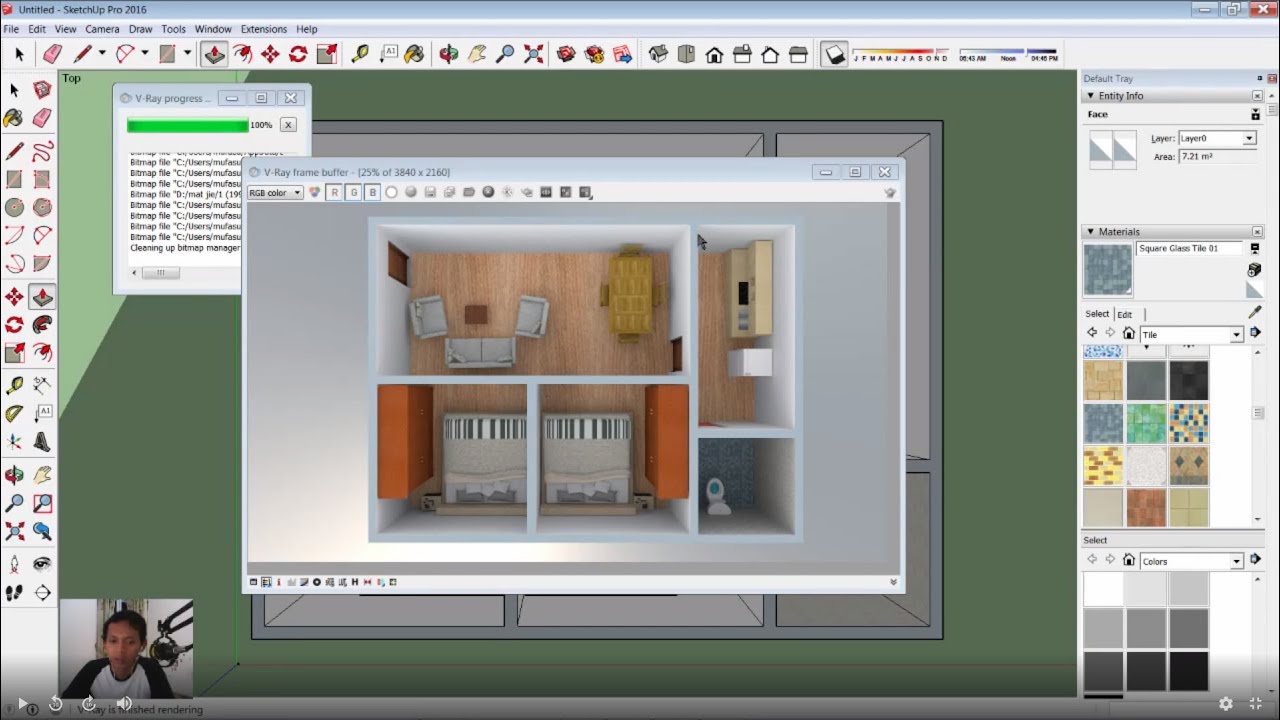Activate the Walk footprints tool
This screenshot has height=720, width=1280.
14,593
